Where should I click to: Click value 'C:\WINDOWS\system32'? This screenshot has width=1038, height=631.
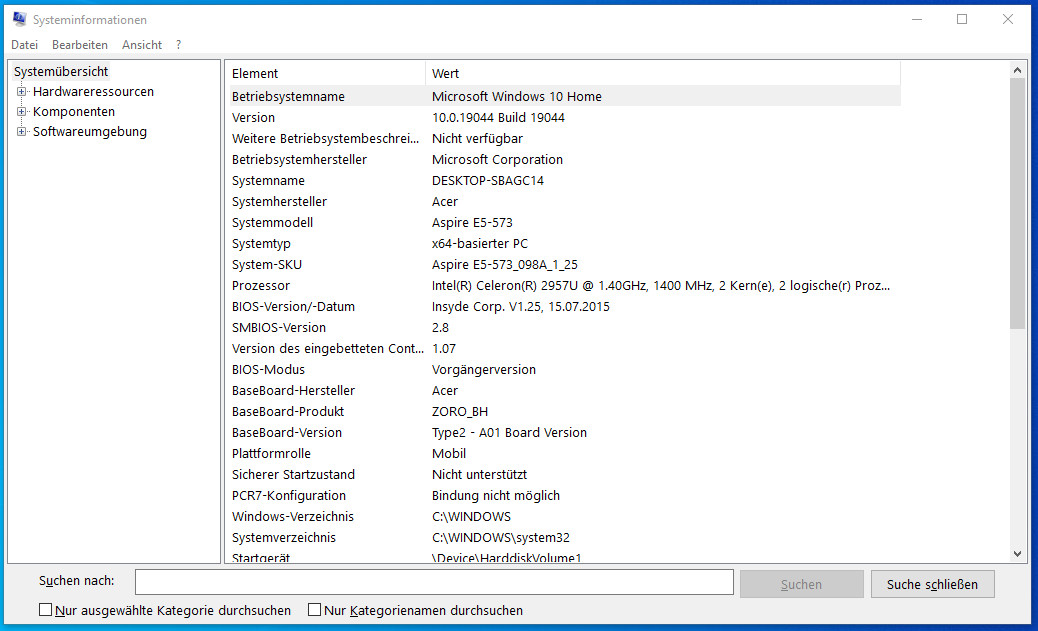500,538
